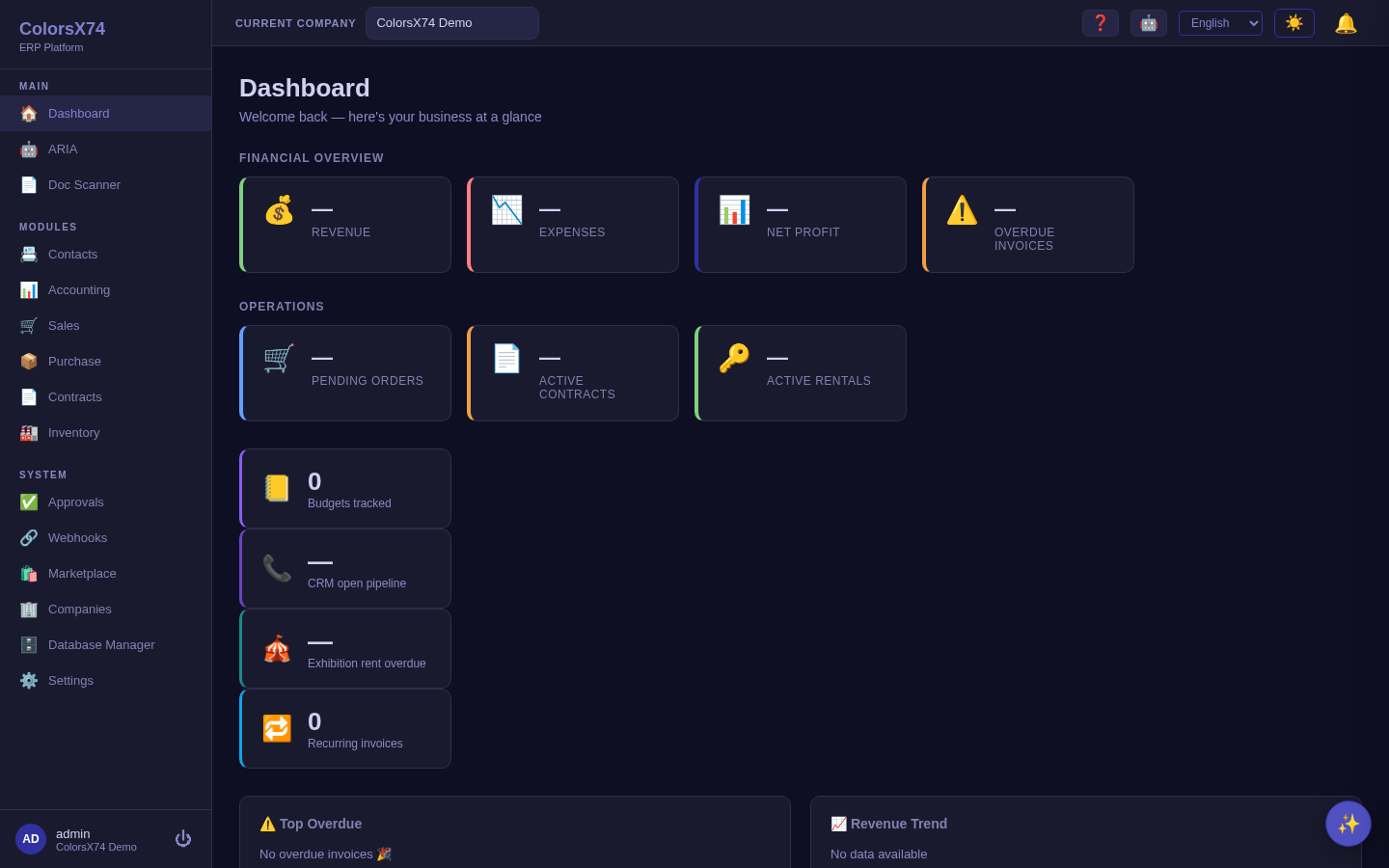Click the recurring arrows icon on Recurring invoices
The image size is (1389, 868).
click(x=277, y=728)
